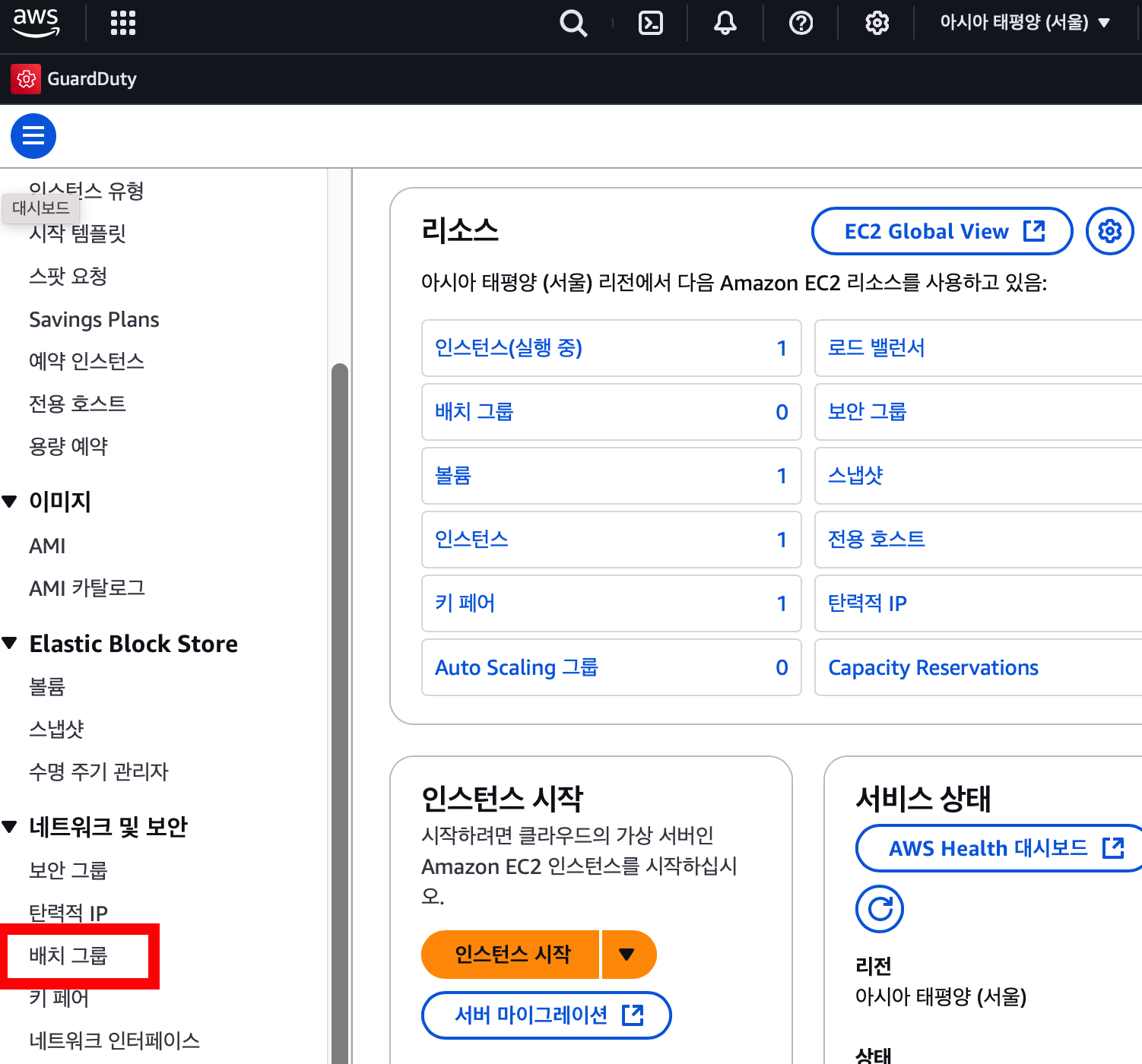Open EC2 Global View

pos(942,231)
